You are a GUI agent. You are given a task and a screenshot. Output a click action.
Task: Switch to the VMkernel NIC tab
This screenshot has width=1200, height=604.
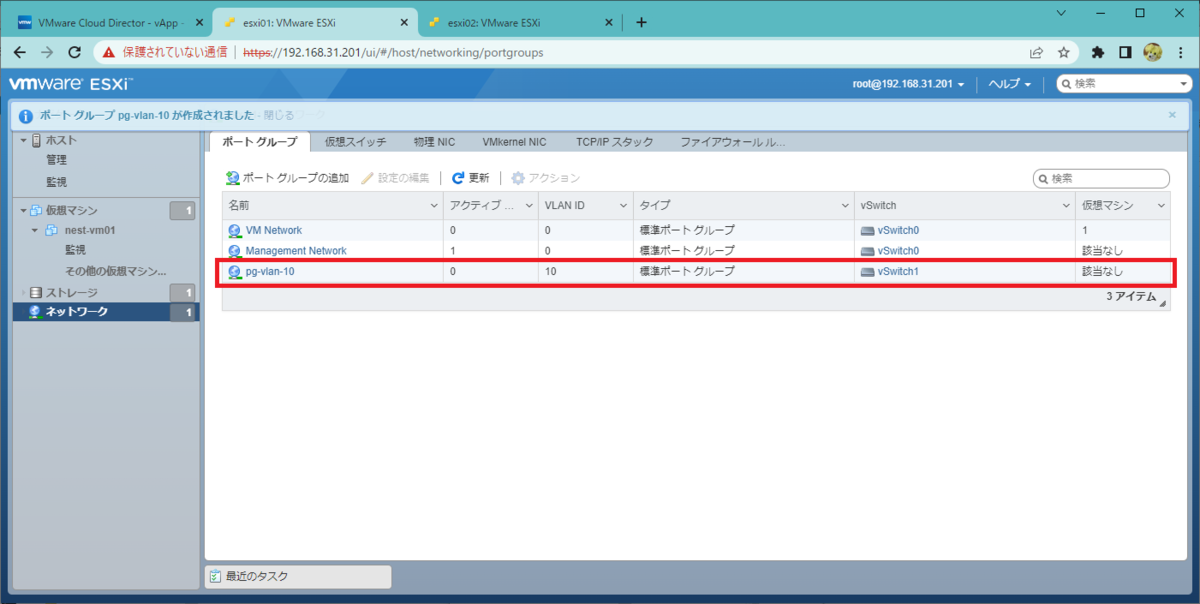point(514,143)
